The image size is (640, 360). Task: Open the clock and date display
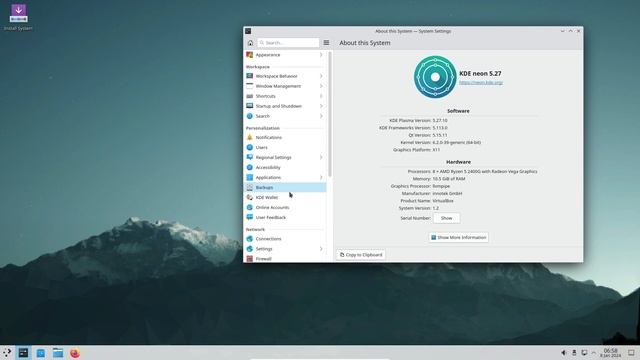(x=611, y=353)
